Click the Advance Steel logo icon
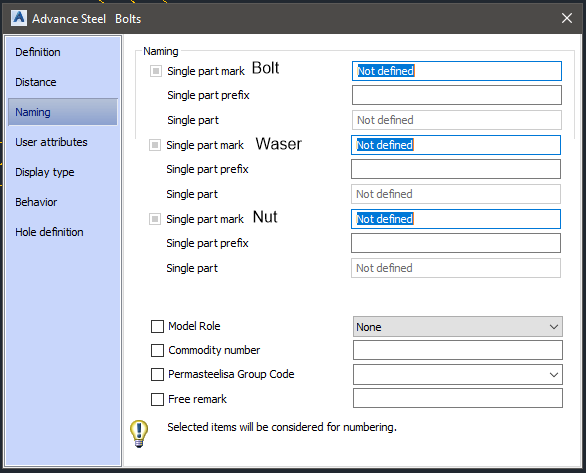586x473 pixels. [x=19, y=18]
